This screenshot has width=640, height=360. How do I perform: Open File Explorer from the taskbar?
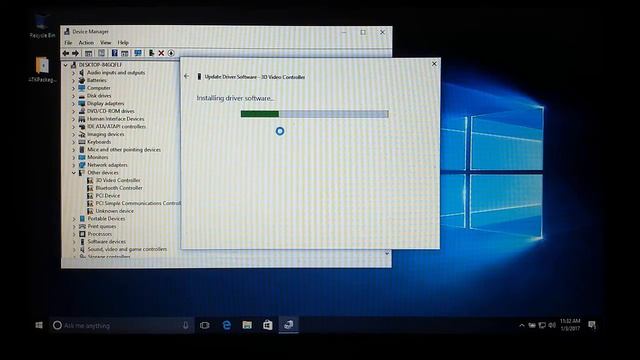(247, 325)
